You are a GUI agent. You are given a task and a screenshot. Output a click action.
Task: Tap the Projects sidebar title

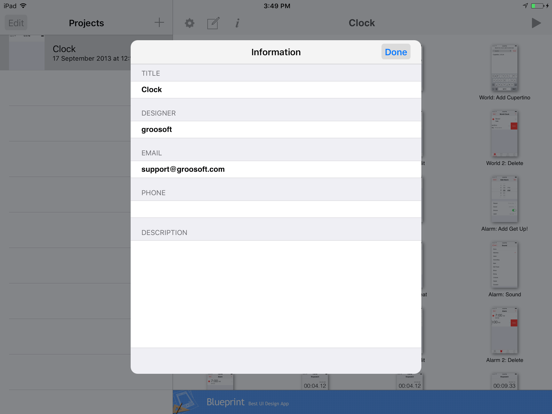[86, 23]
